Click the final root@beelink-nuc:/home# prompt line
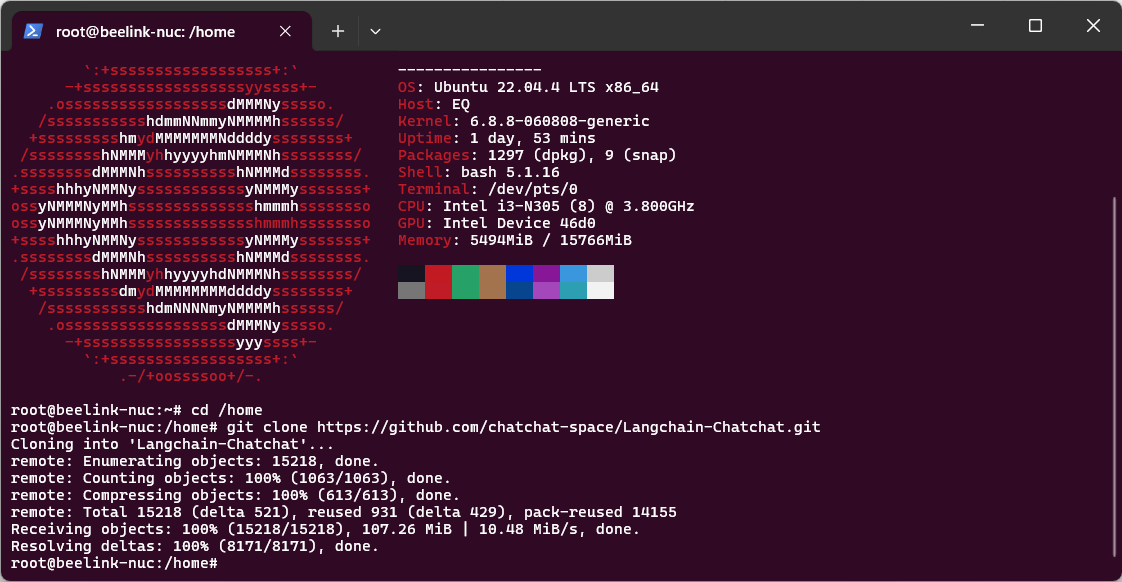Image resolution: width=1122 pixels, height=582 pixels. click(114, 563)
